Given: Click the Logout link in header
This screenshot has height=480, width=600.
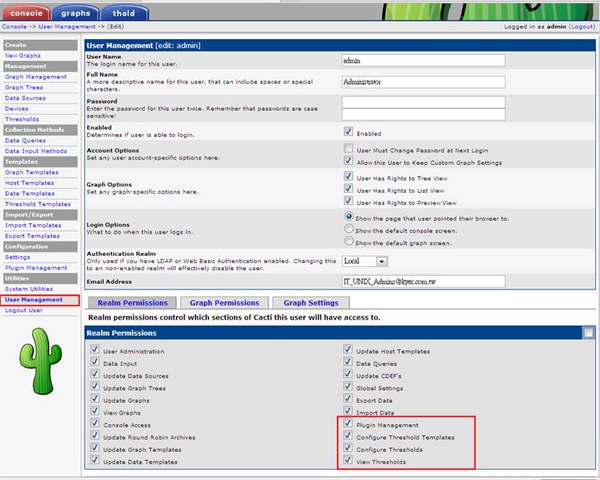Looking at the screenshot, I should [x=582, y=26].
